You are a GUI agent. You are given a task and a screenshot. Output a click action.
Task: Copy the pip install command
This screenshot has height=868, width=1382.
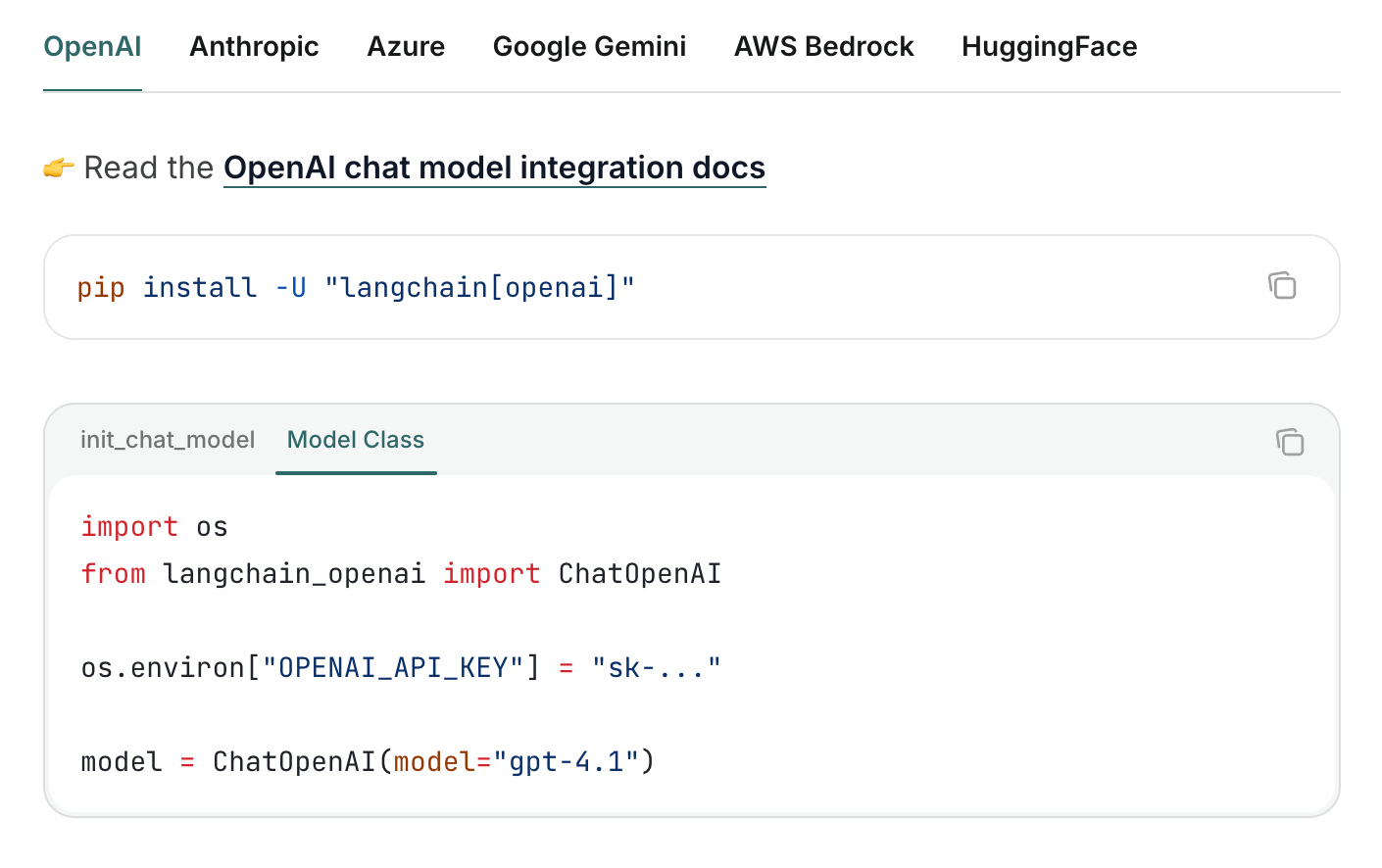coord(1282,286)
